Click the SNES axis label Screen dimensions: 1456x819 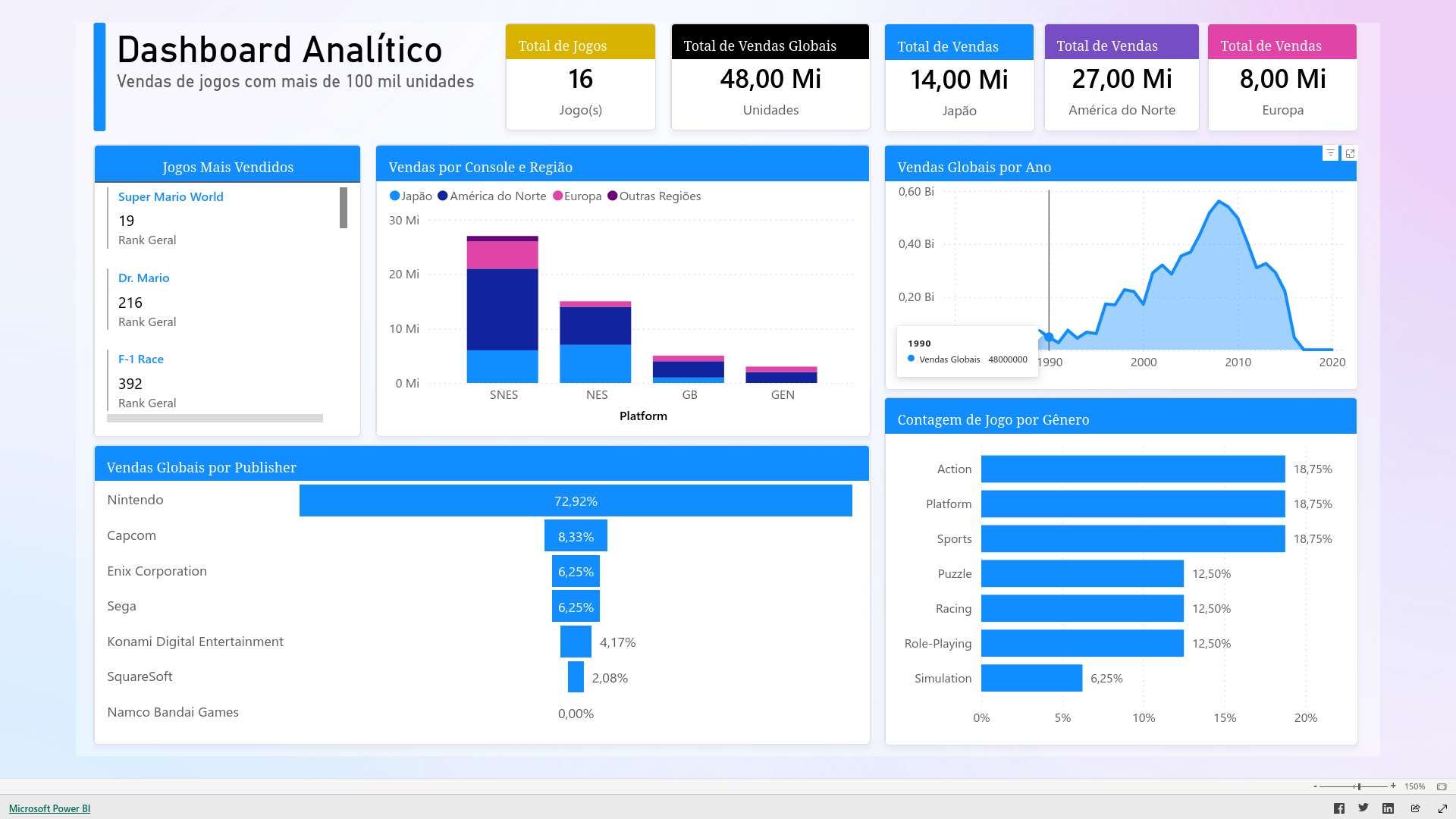(x=504, y=394)
